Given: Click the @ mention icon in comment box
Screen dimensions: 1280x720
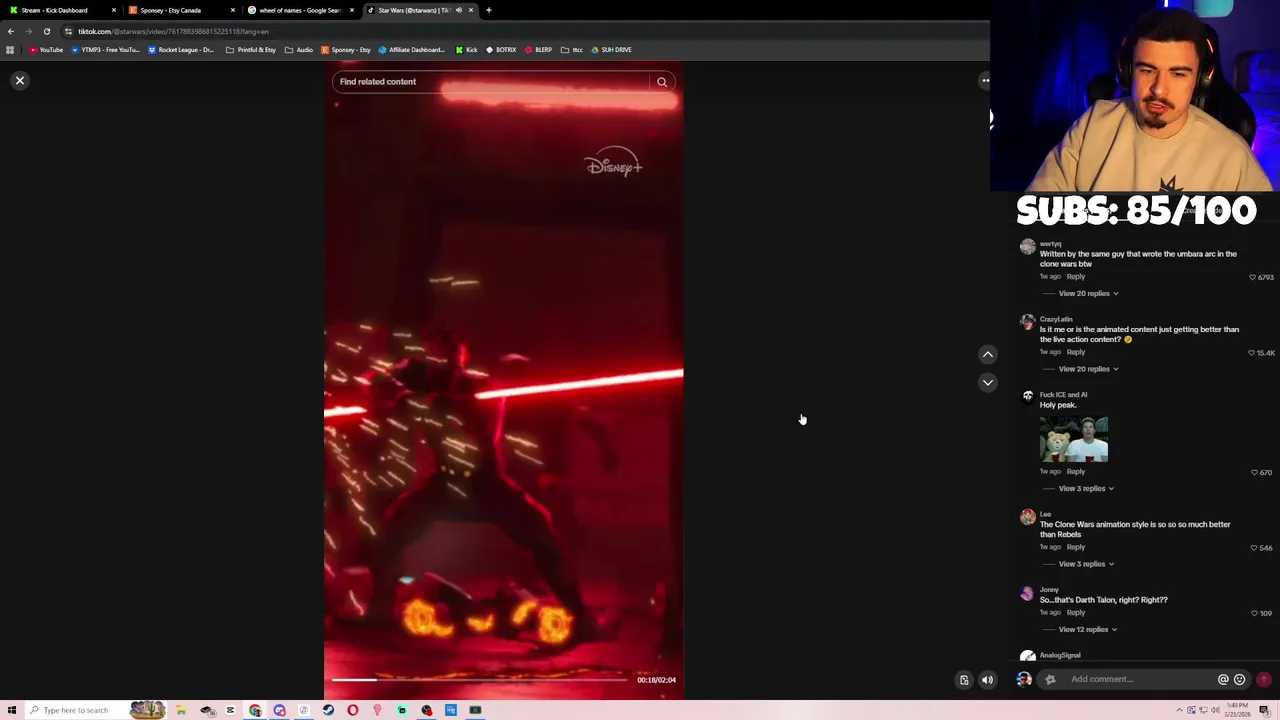Looking at the screenshot, I should pyautogui.click(x=1223, y=679).
